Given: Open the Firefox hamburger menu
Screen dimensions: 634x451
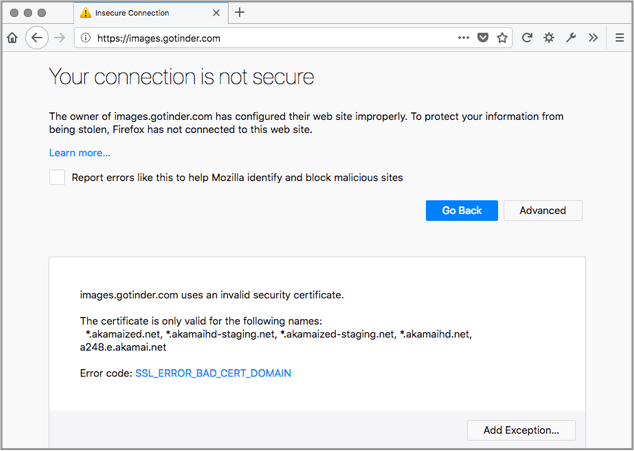Looking at the screenshot, I should (619, 38).
